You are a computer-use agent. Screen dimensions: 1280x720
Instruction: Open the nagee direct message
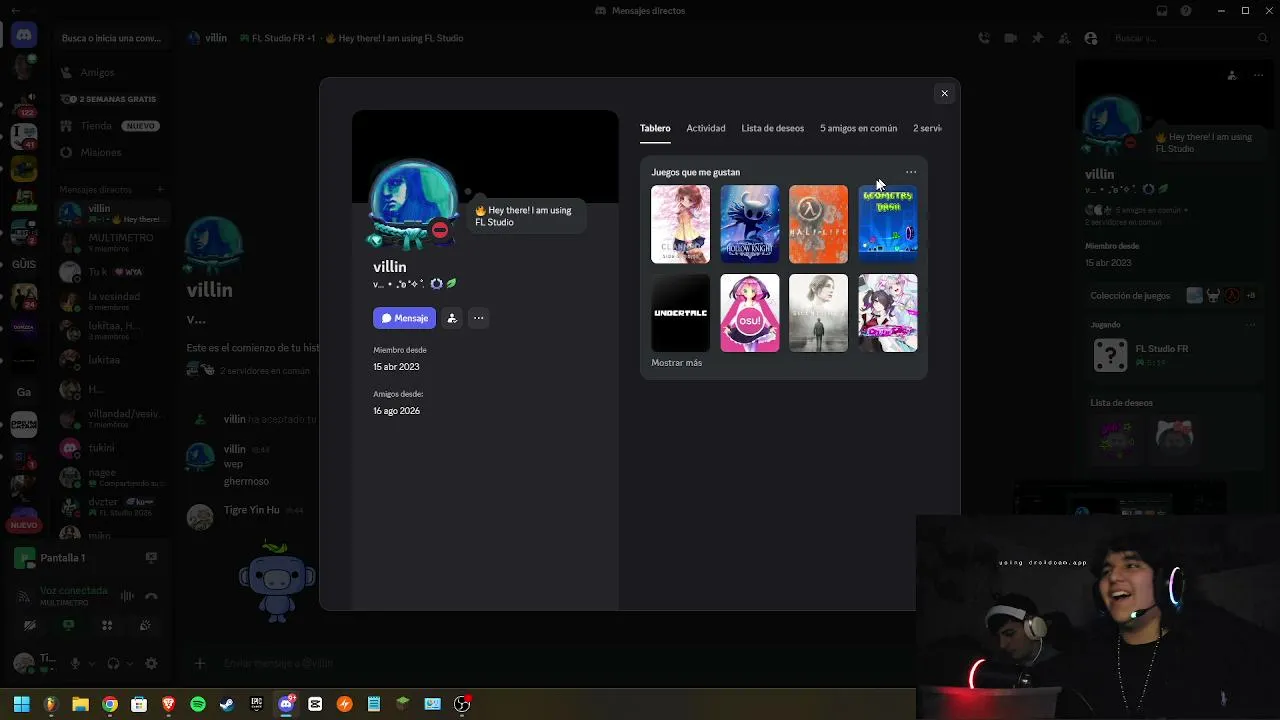tap(111, 477)
